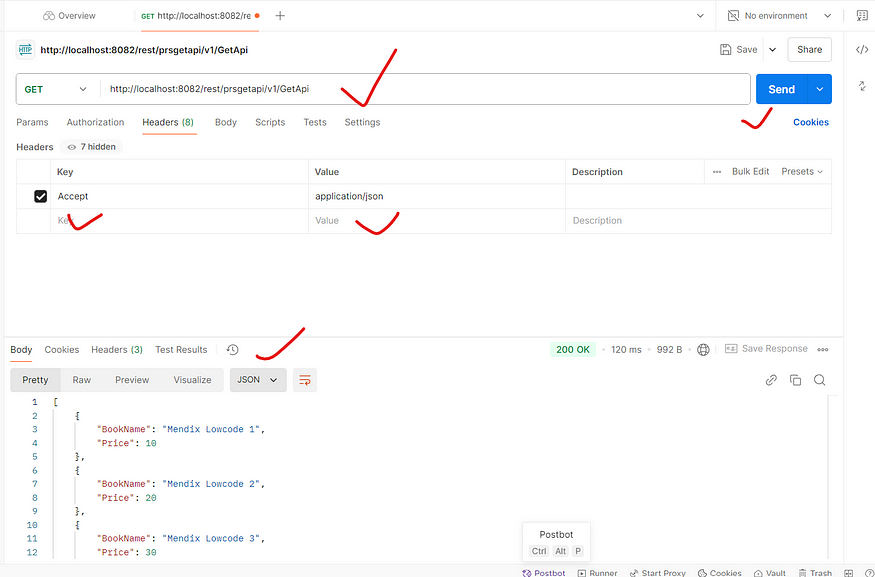Click the request URL input field

(x=420, y=89)
